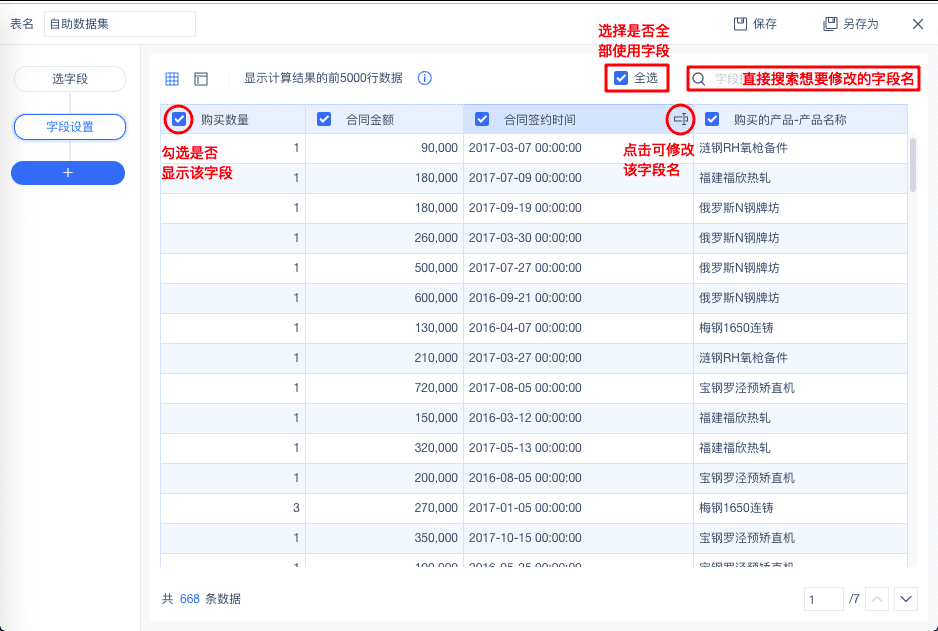
Task: Click the info icon beside 5000行数据
Action: pyautogui.click(x=425, y=78)
